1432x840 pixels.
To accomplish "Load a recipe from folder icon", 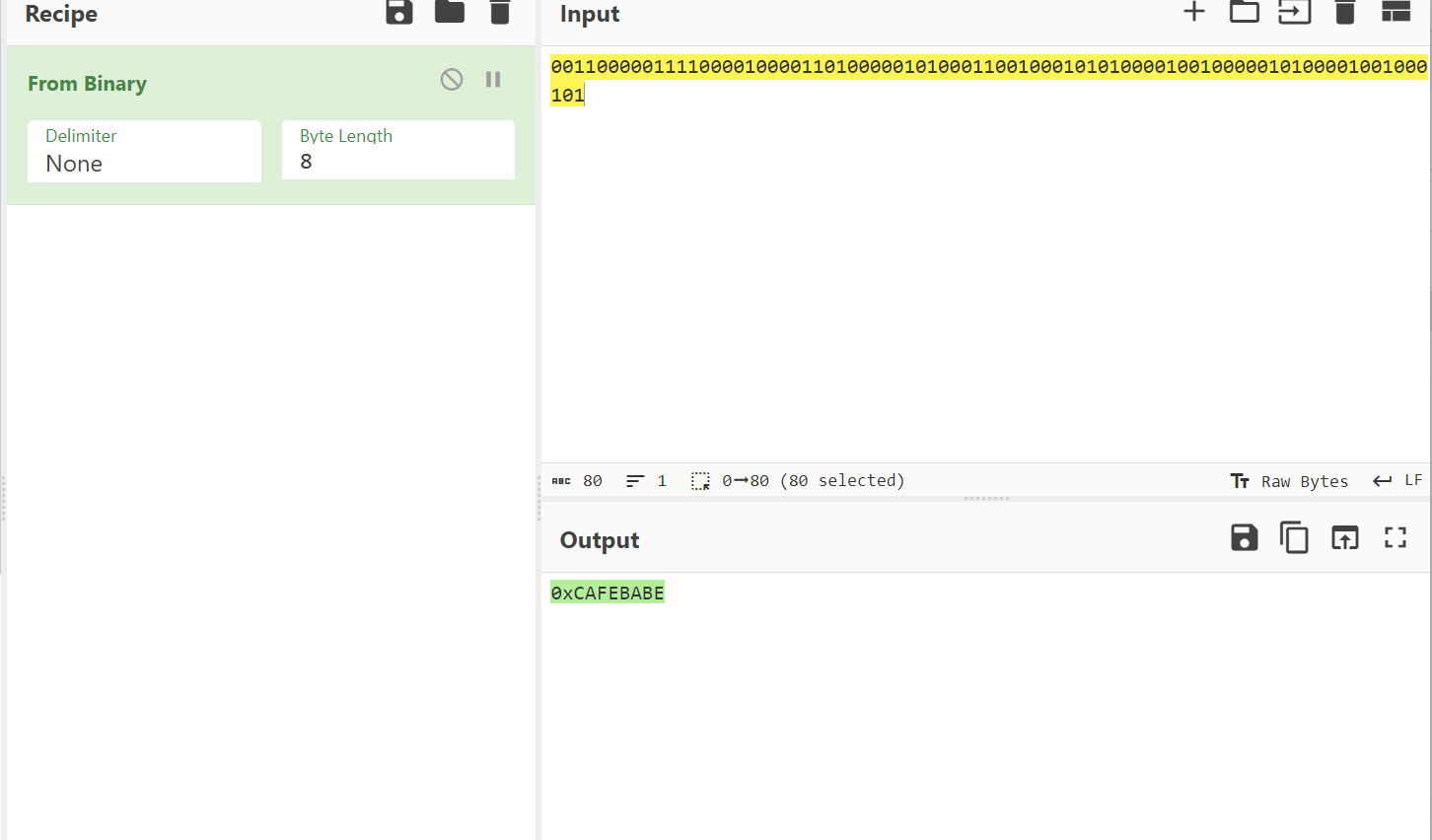I will point(450,12).
